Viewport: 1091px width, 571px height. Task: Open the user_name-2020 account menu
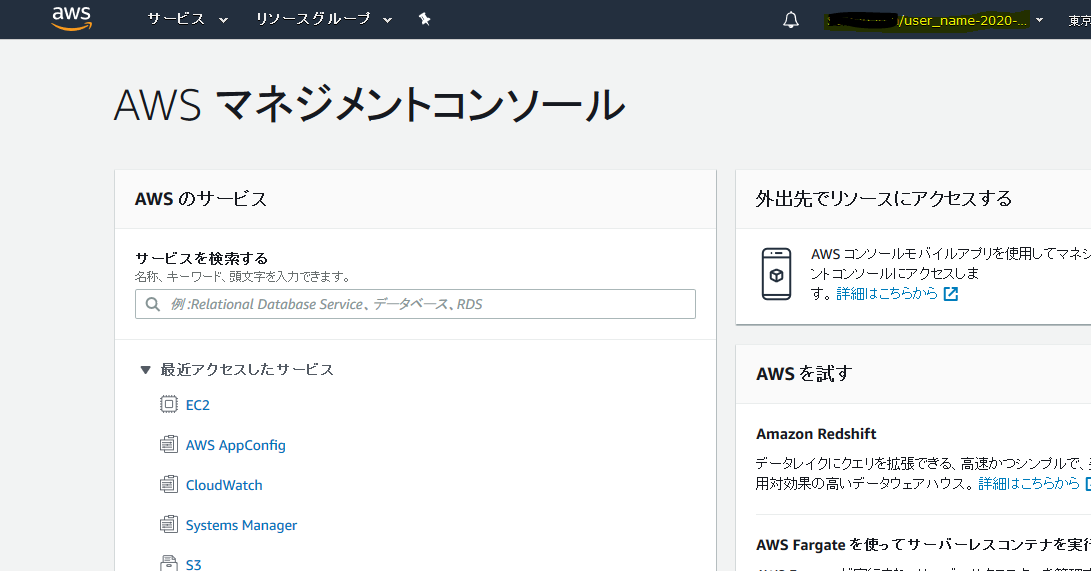point(934,20)
